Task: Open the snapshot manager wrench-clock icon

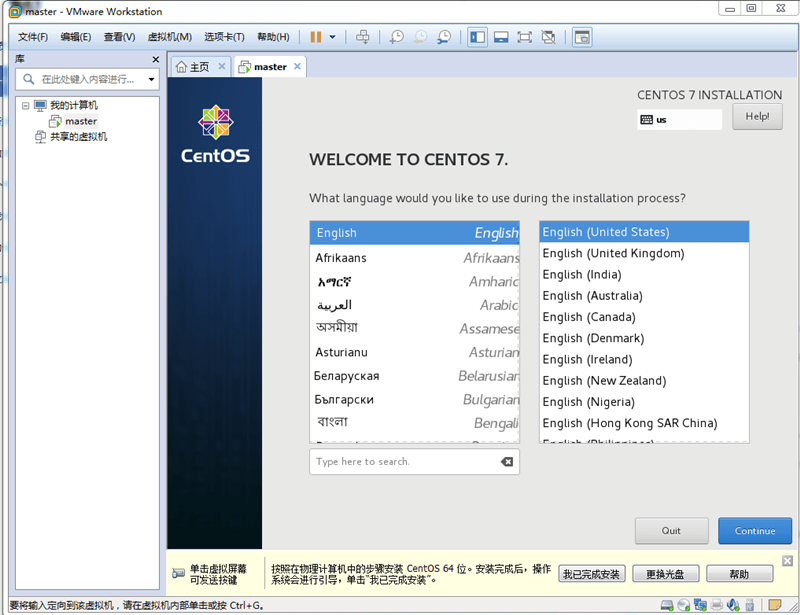Action: pos(444,37)
